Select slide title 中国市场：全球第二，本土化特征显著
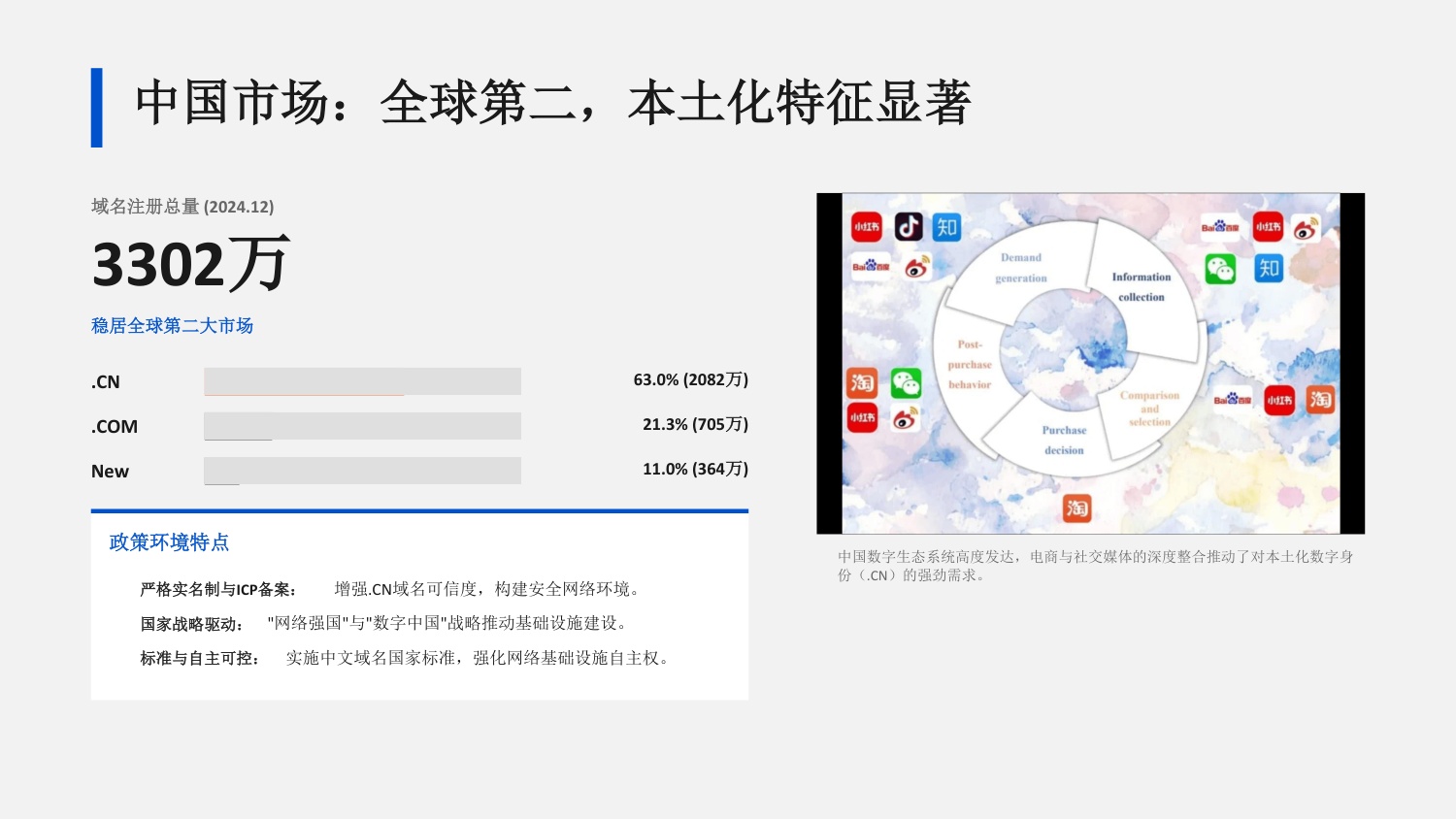1456x819 pixels. [x=553, y=103]
